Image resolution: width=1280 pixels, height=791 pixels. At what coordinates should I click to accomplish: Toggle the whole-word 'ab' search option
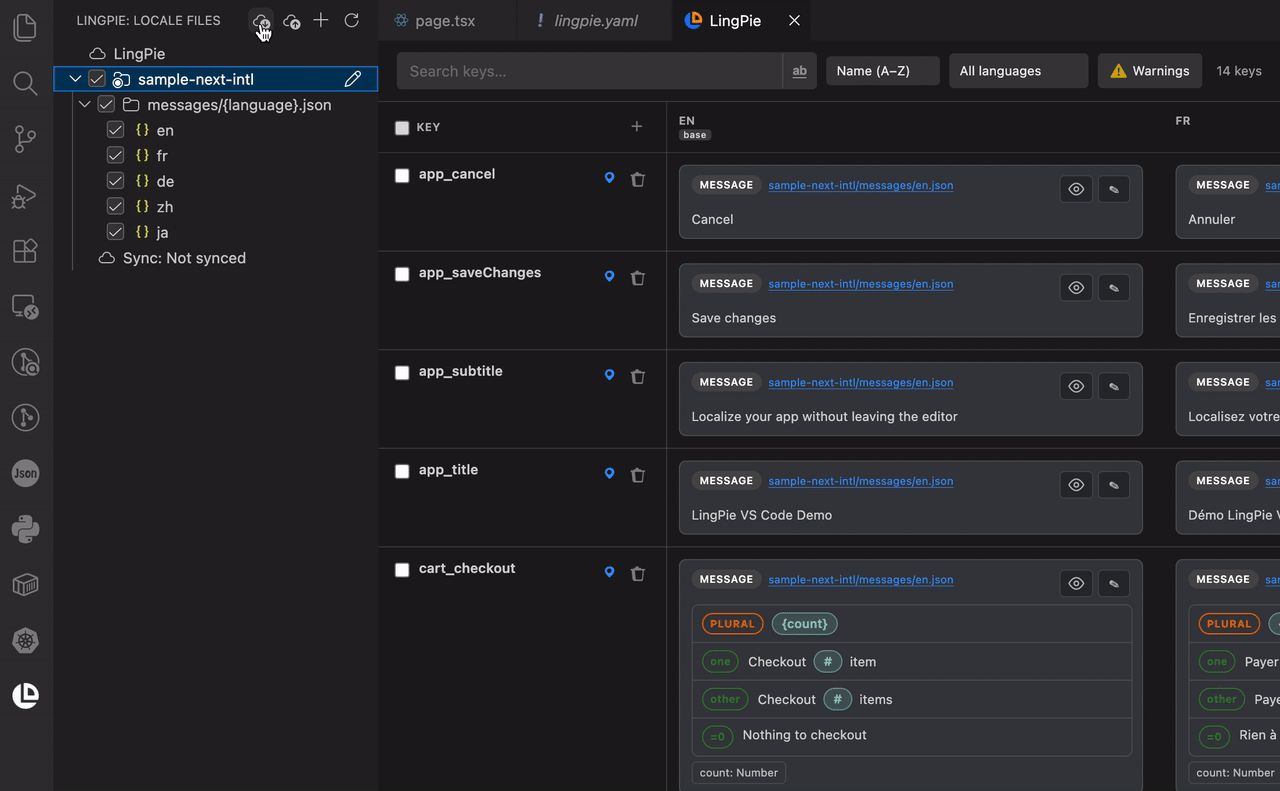799,71
